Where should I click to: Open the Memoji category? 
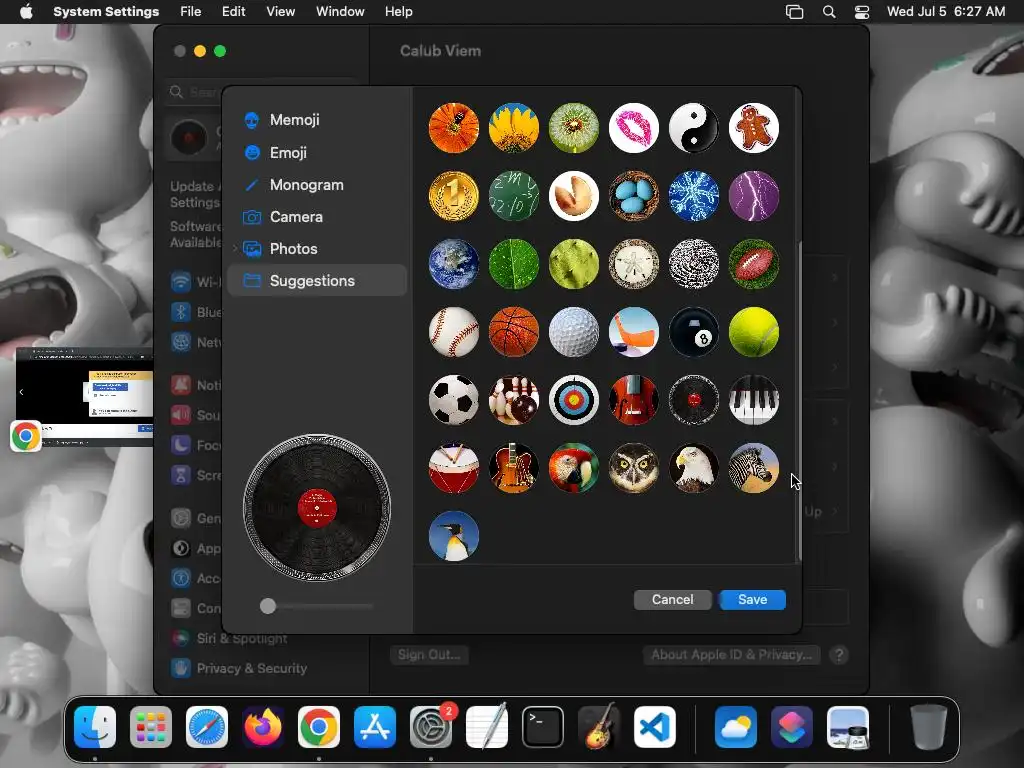[317, 120]
